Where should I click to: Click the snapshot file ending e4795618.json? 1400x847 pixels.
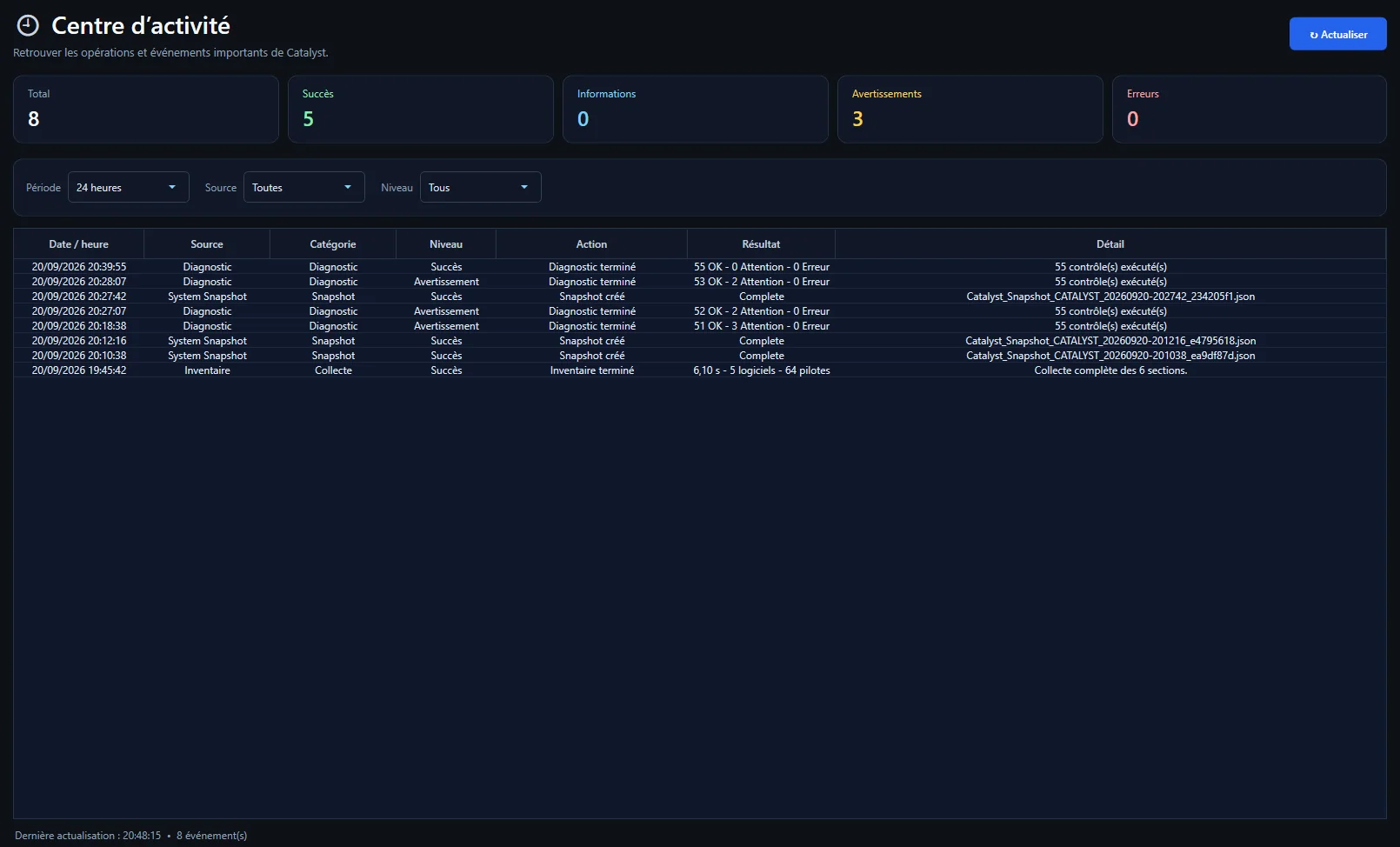coord(1110,341)
